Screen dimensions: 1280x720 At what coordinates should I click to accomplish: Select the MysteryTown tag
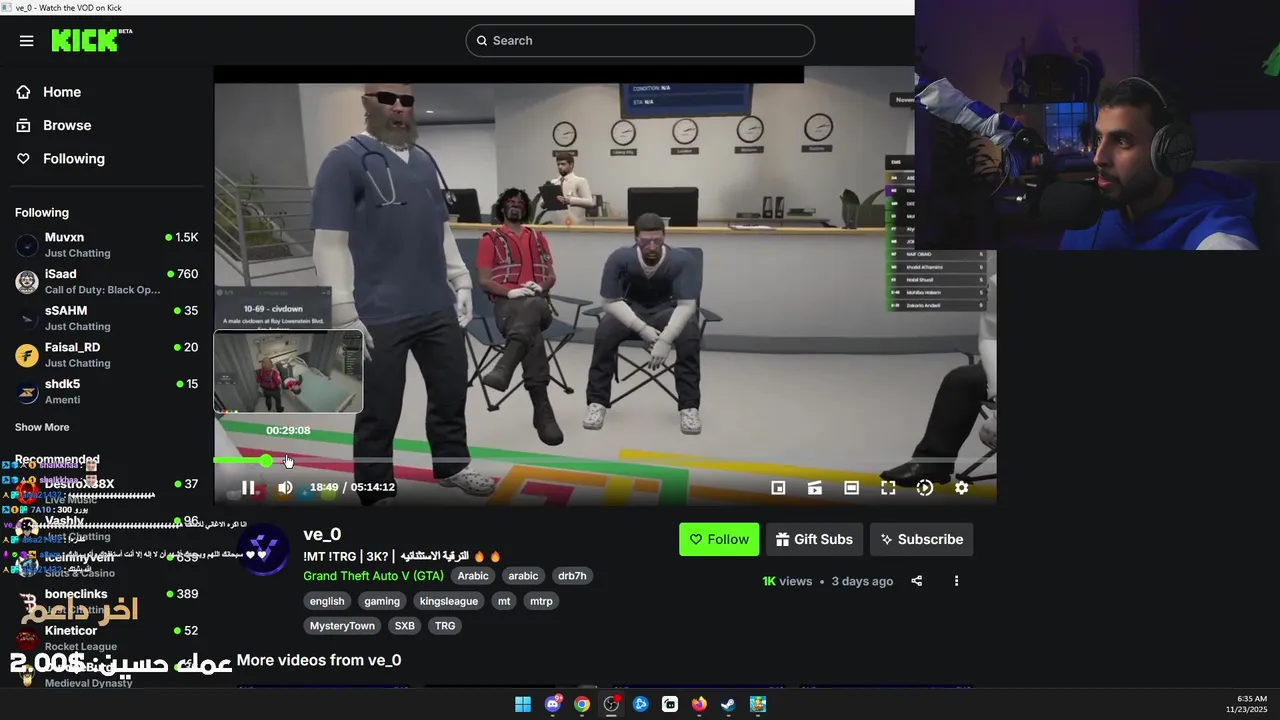click(x=342, y=626)
